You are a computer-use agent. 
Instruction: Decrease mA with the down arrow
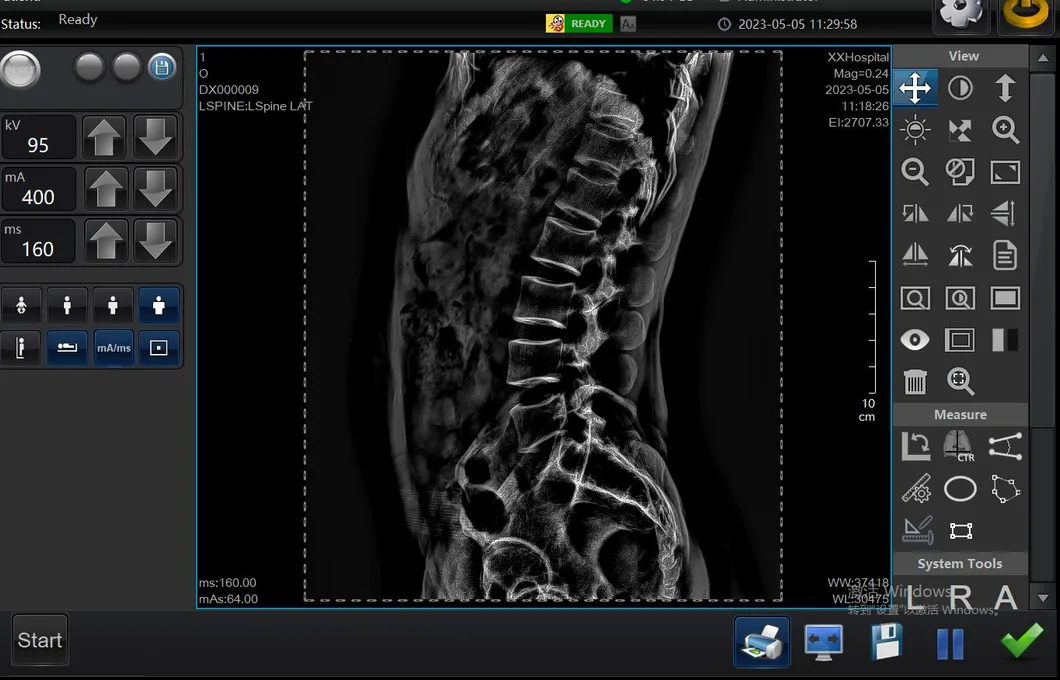click(155, 188)
